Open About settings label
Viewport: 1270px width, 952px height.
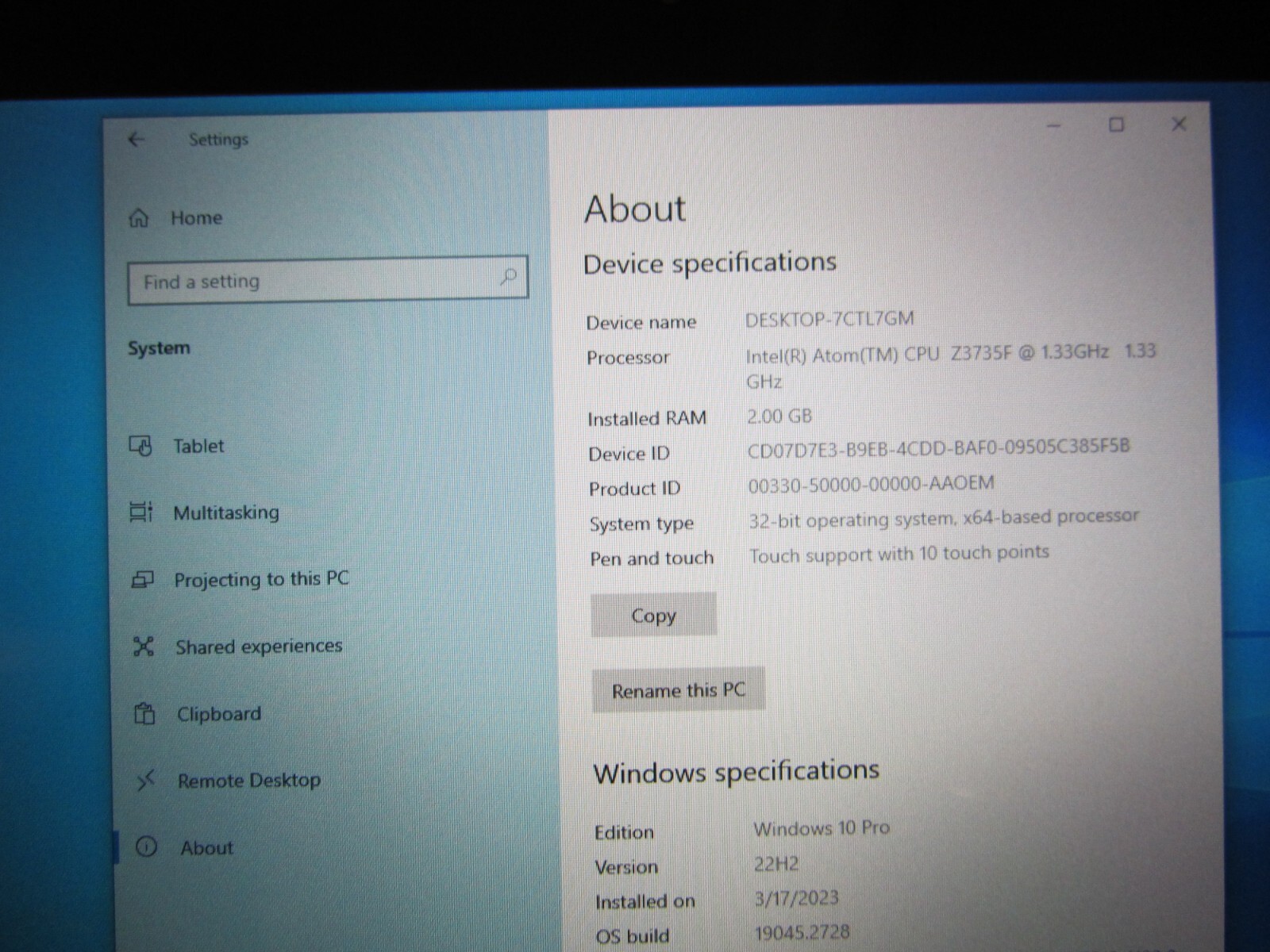207,848
